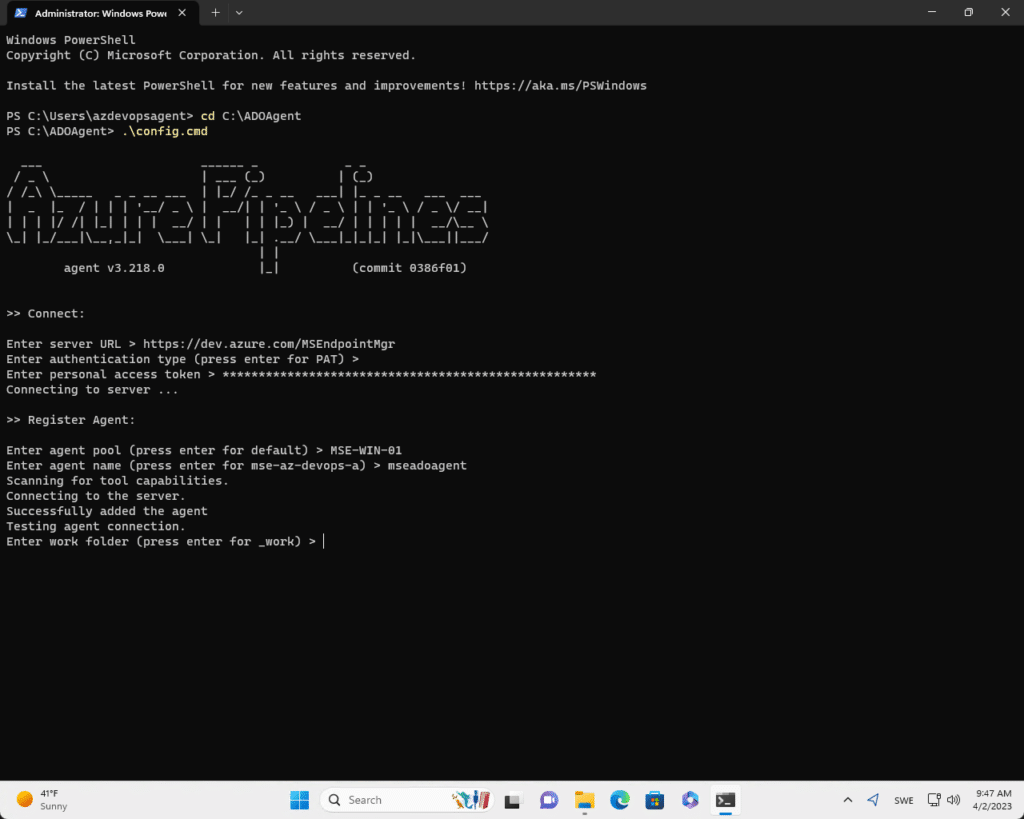Maximize the terminal window

[x=968, y=12]
